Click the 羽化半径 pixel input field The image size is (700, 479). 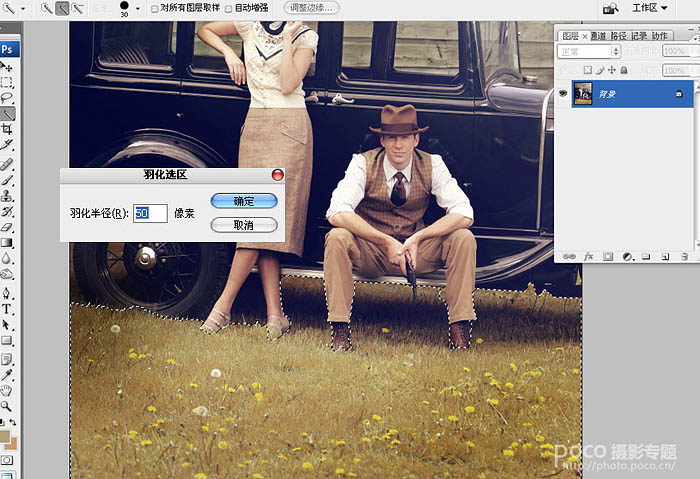pos(150,213)
